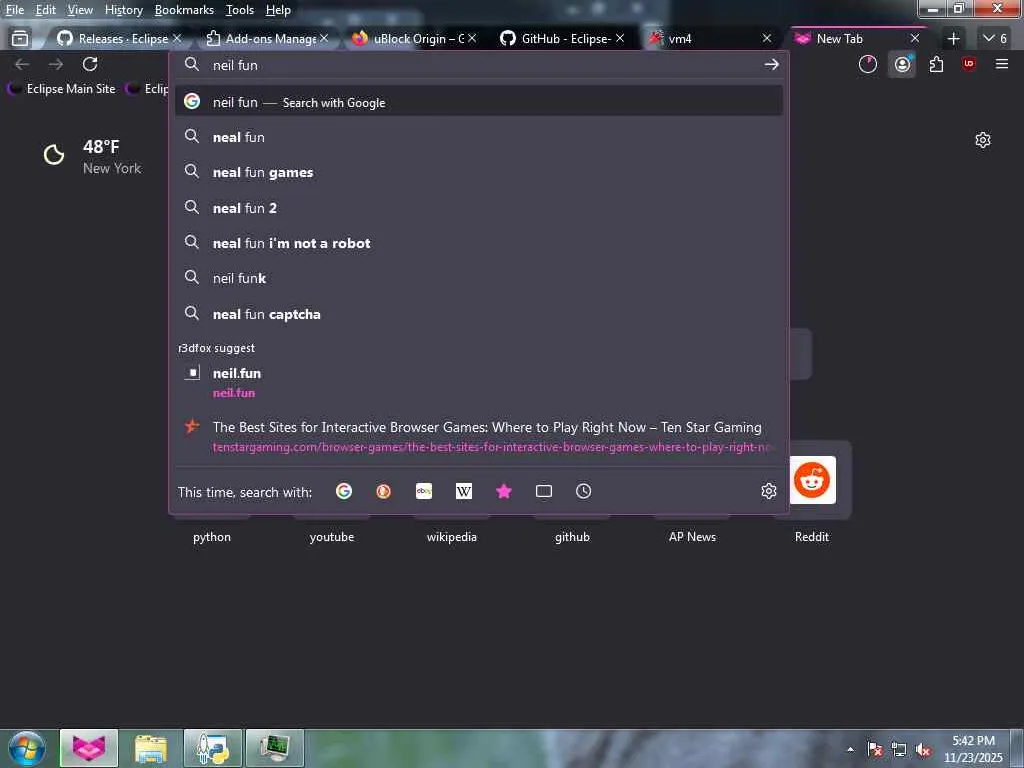This screenshot has width=1024, height=768.
Task: Open the Ten Star Gaming bookmark result
Action: (x=479, y=436)
